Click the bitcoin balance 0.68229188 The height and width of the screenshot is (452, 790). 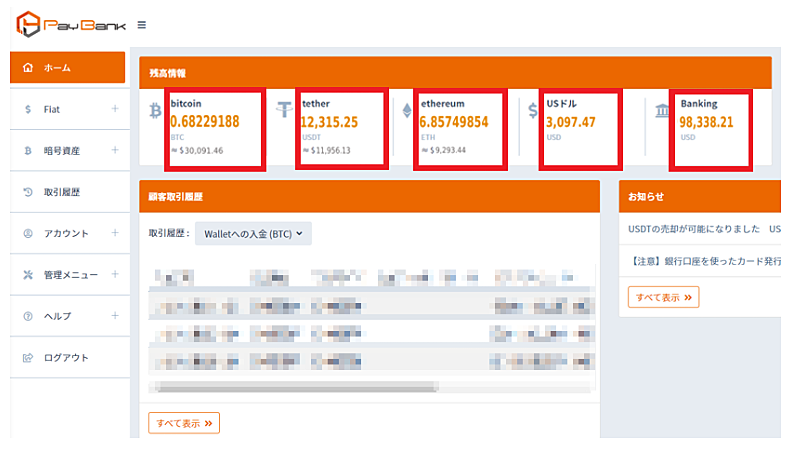[205, 121]
